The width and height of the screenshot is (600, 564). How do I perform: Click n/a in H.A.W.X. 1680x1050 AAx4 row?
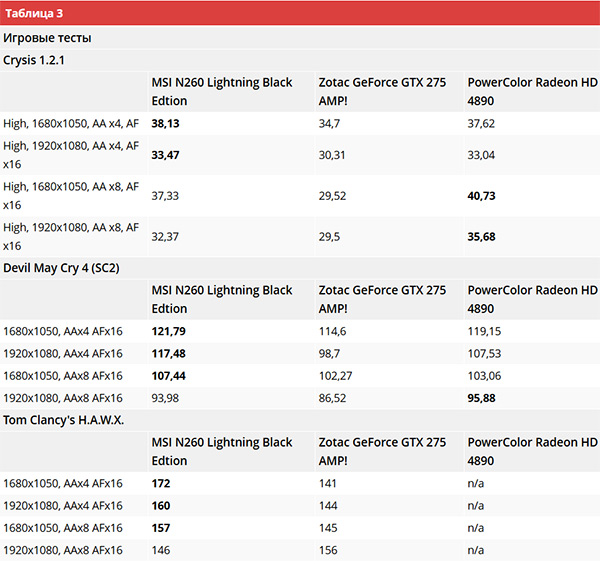(476, 483)
